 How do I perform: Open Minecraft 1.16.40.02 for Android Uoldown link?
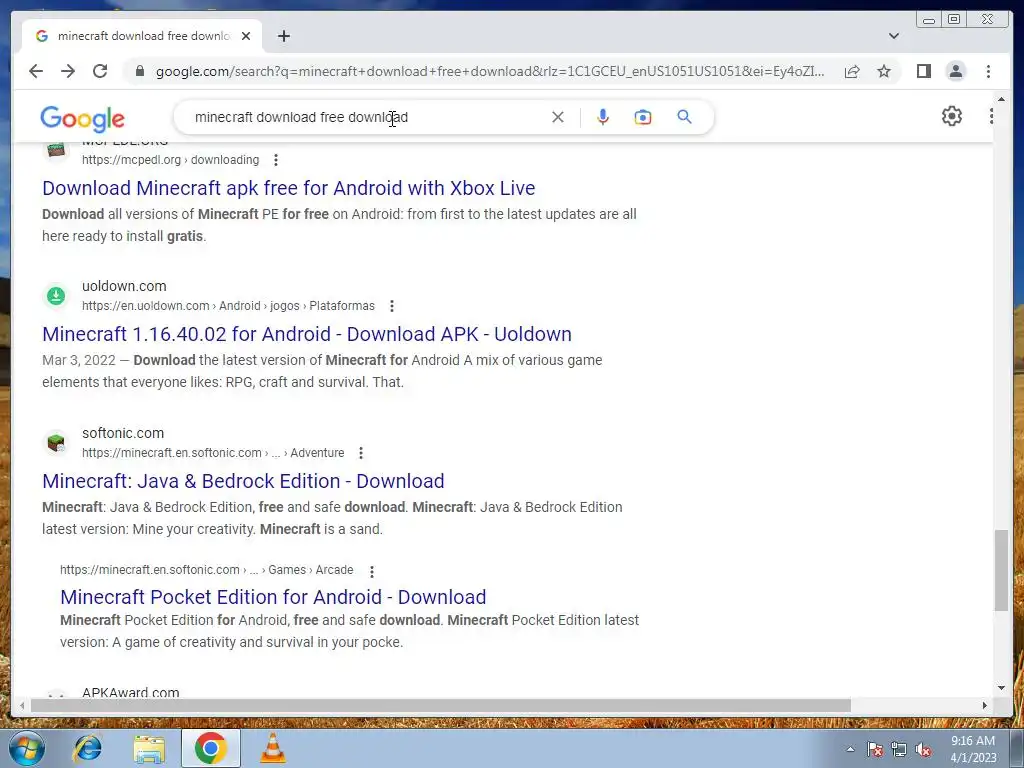pyautogui.click(x=307, y=334)
